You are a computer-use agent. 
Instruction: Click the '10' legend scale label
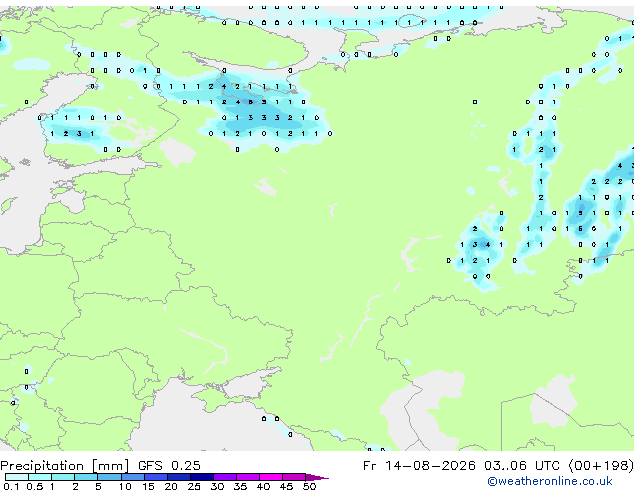point(125,486)
